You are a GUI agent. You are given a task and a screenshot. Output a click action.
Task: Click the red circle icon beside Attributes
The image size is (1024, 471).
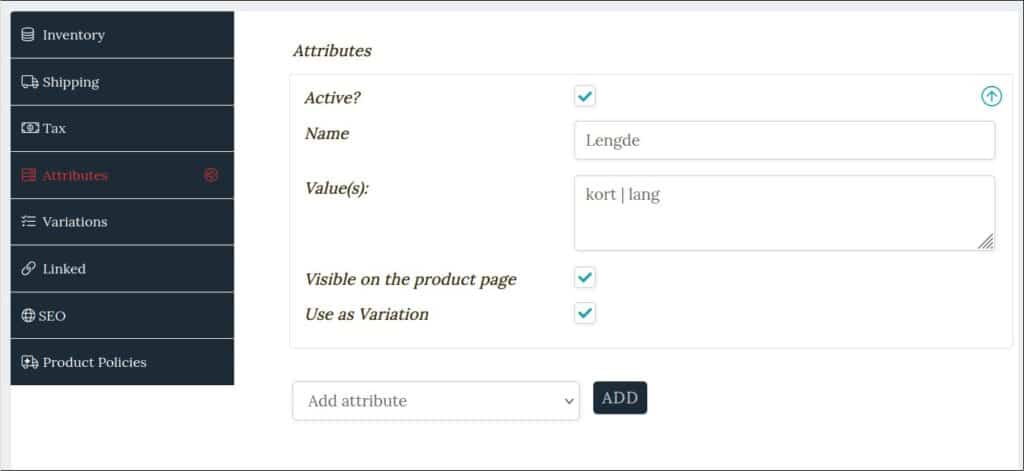pos(211,175)
